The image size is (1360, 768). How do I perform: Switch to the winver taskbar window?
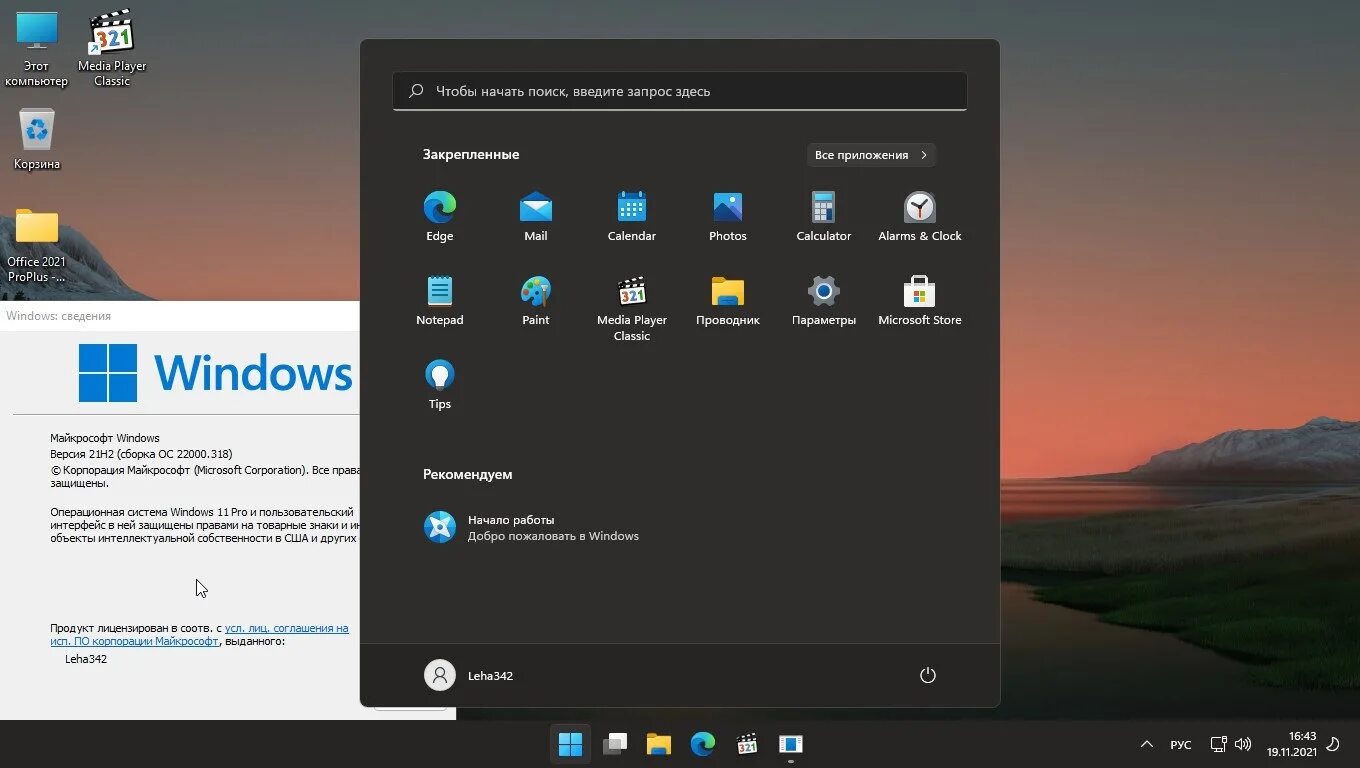point(791,744)
